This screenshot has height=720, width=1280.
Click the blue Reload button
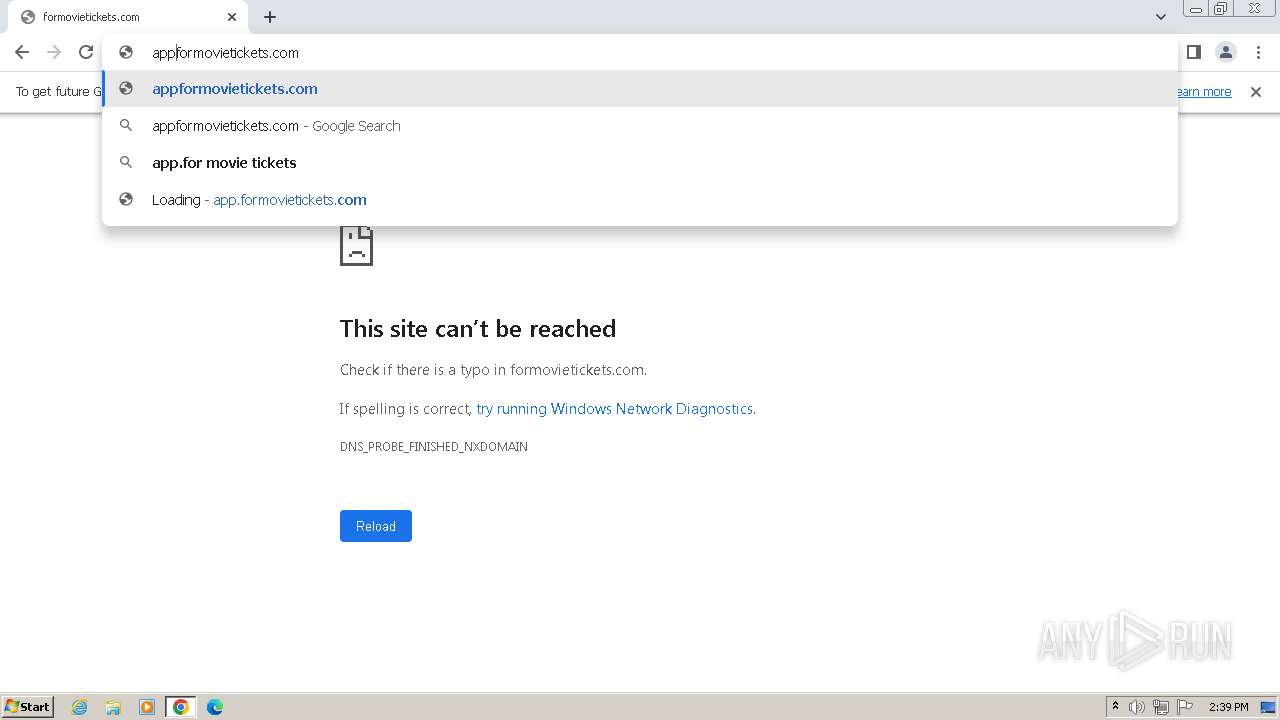point(376,526)
